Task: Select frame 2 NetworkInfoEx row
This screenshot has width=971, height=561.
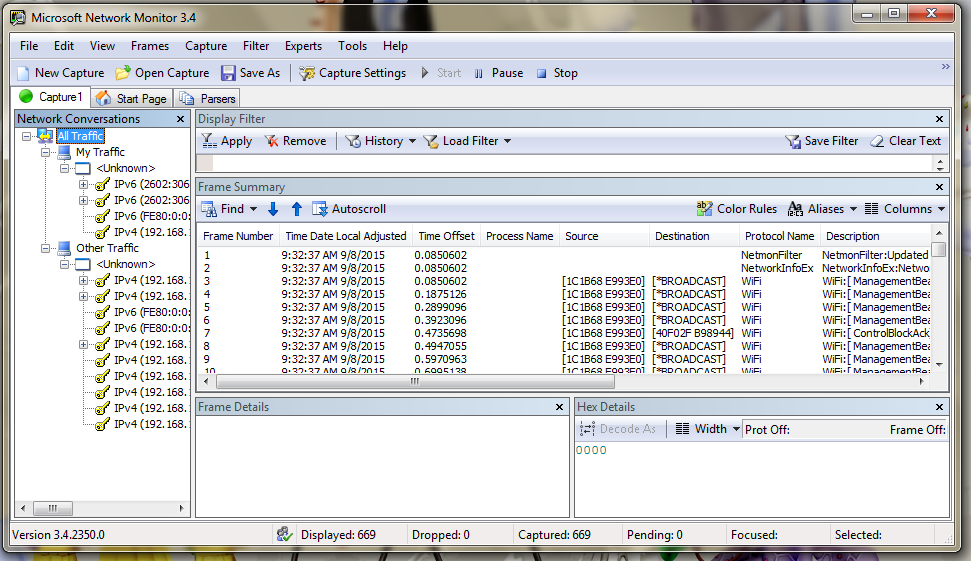Action: pyautogui.click(x=565, y=268)
